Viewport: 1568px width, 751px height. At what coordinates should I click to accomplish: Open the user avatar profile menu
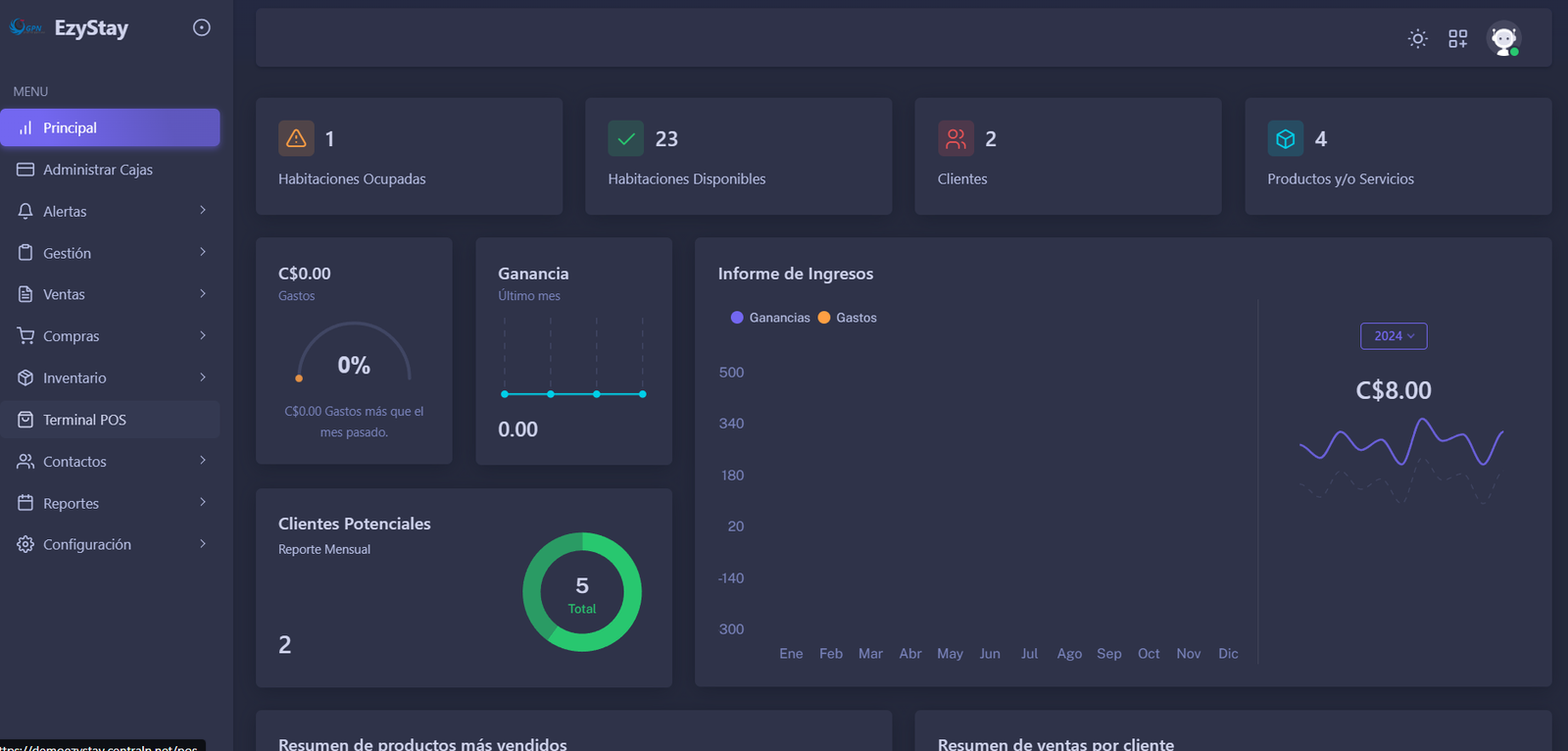pos(1503,38)
